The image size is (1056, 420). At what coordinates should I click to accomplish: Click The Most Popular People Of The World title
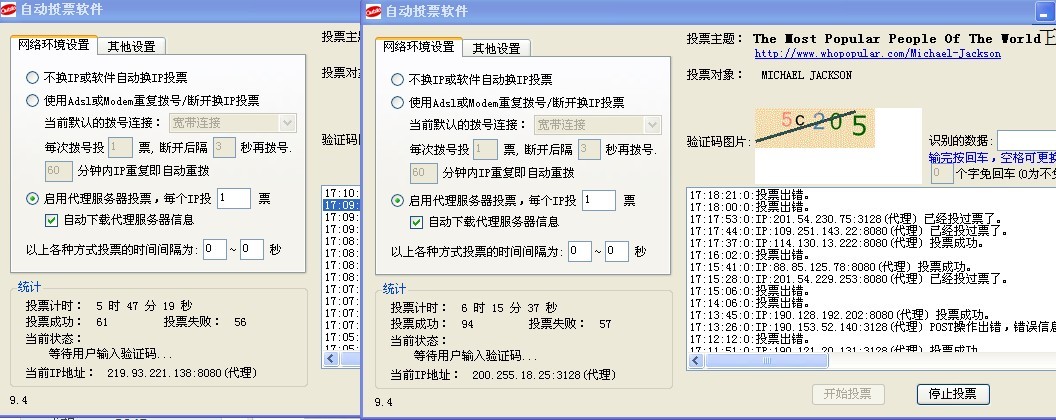pyautogui.click(x=897, y=38)
